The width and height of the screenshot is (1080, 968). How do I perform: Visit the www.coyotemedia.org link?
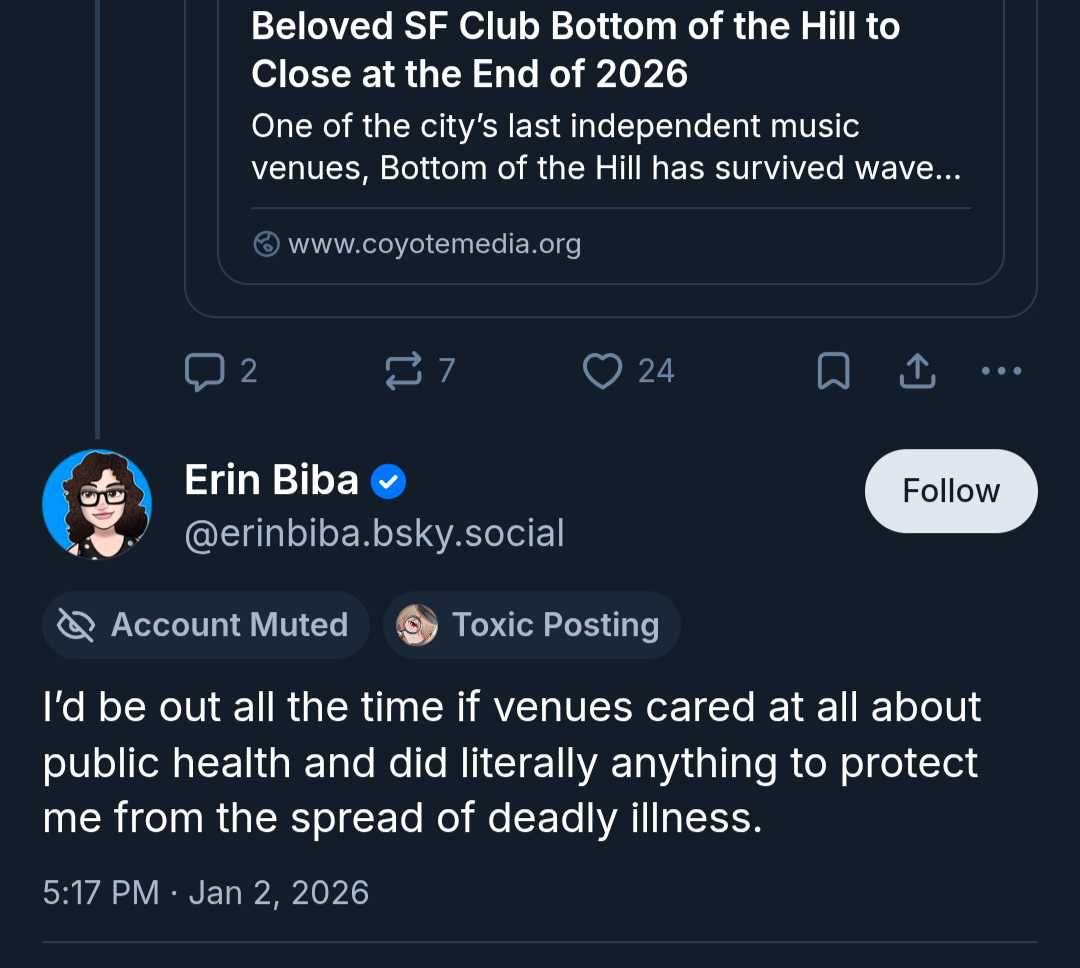(434, 244)
